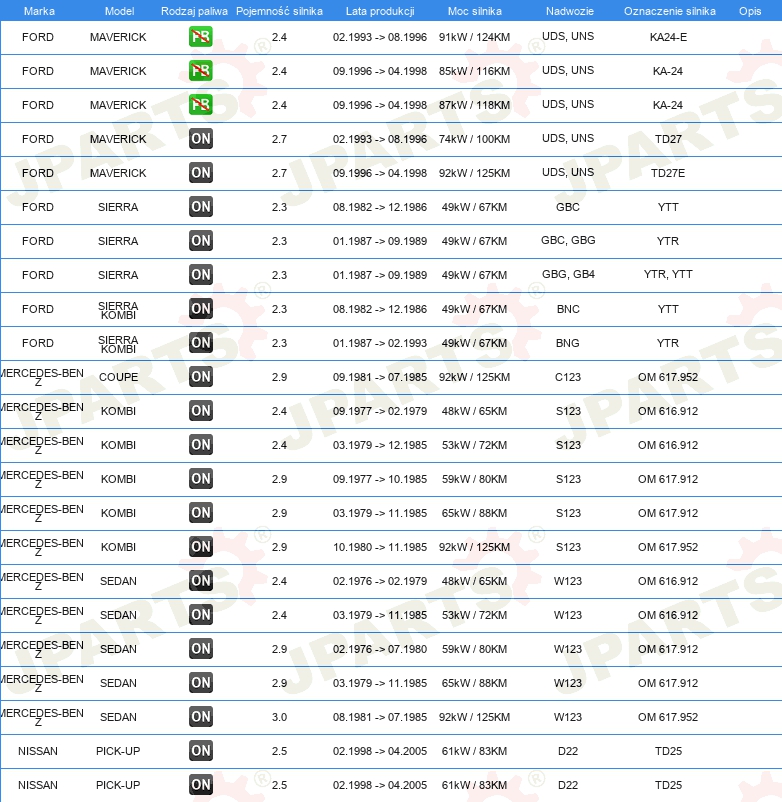
Task: Click the ON diesel icon in the first Nissan Pick-Up row
Action: click(200, 751)
